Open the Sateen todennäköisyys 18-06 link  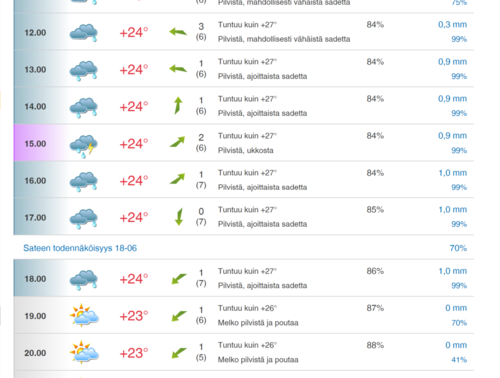click(80, 248)
